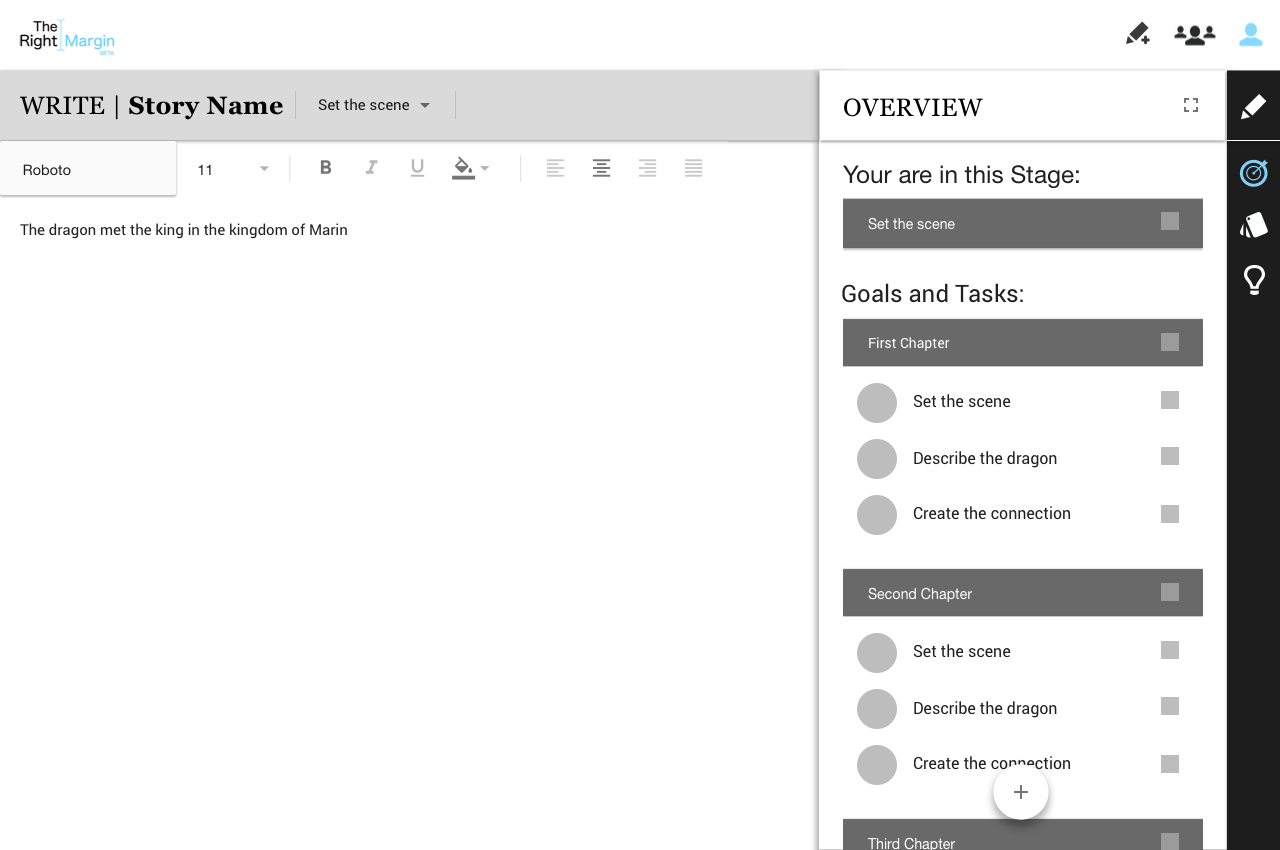Screen dimensions: 1280x850
Task: Open the Set the scene stage dropdown
Action: 374,105
